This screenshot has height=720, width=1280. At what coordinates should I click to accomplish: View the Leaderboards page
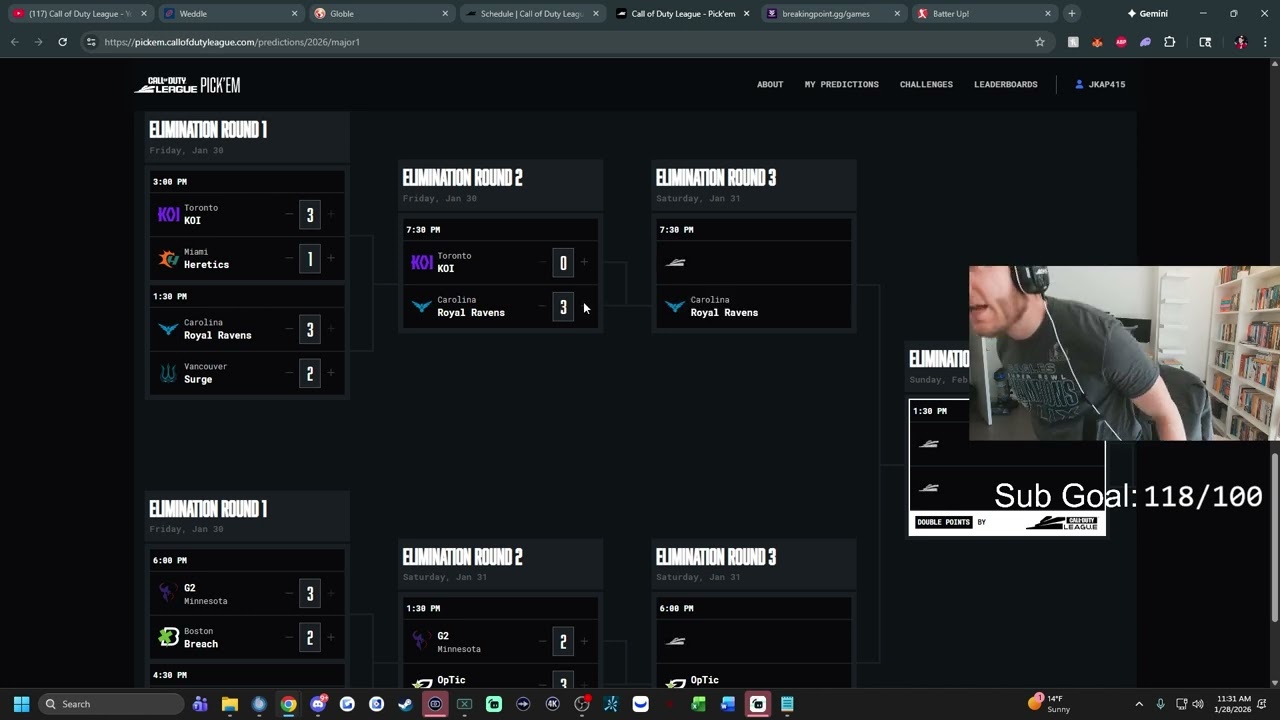1006,85
